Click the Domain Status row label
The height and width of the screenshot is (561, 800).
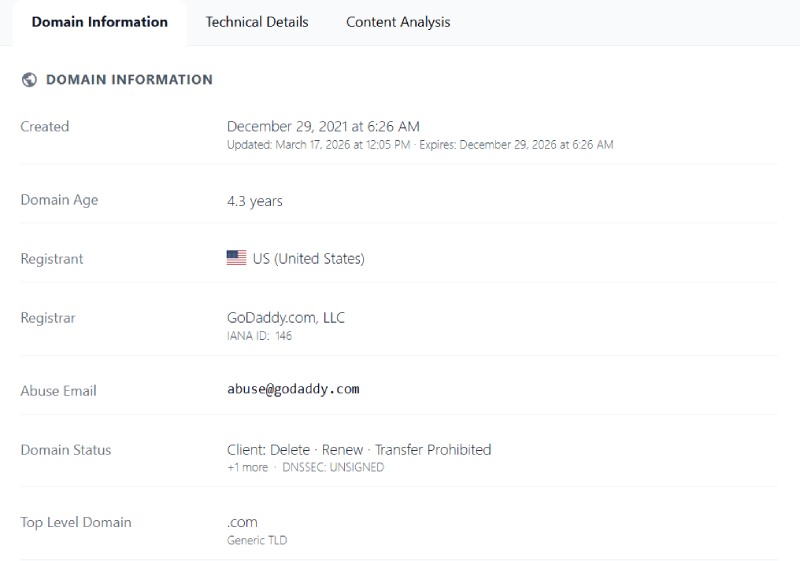coord(65,450)
